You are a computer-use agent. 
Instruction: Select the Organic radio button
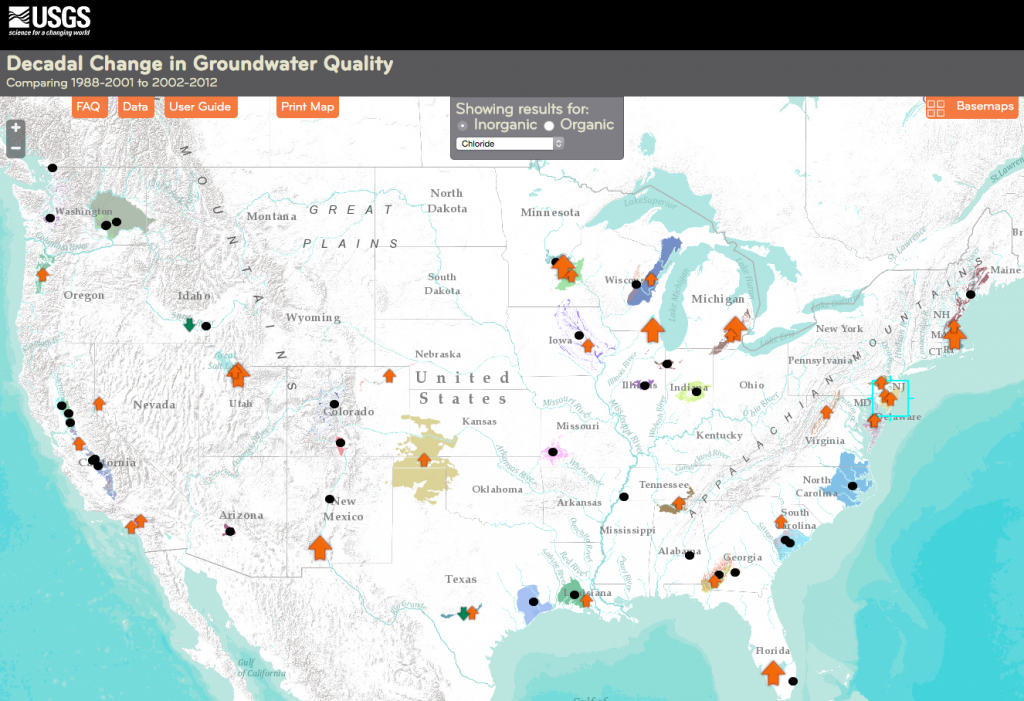click(548, 126)
